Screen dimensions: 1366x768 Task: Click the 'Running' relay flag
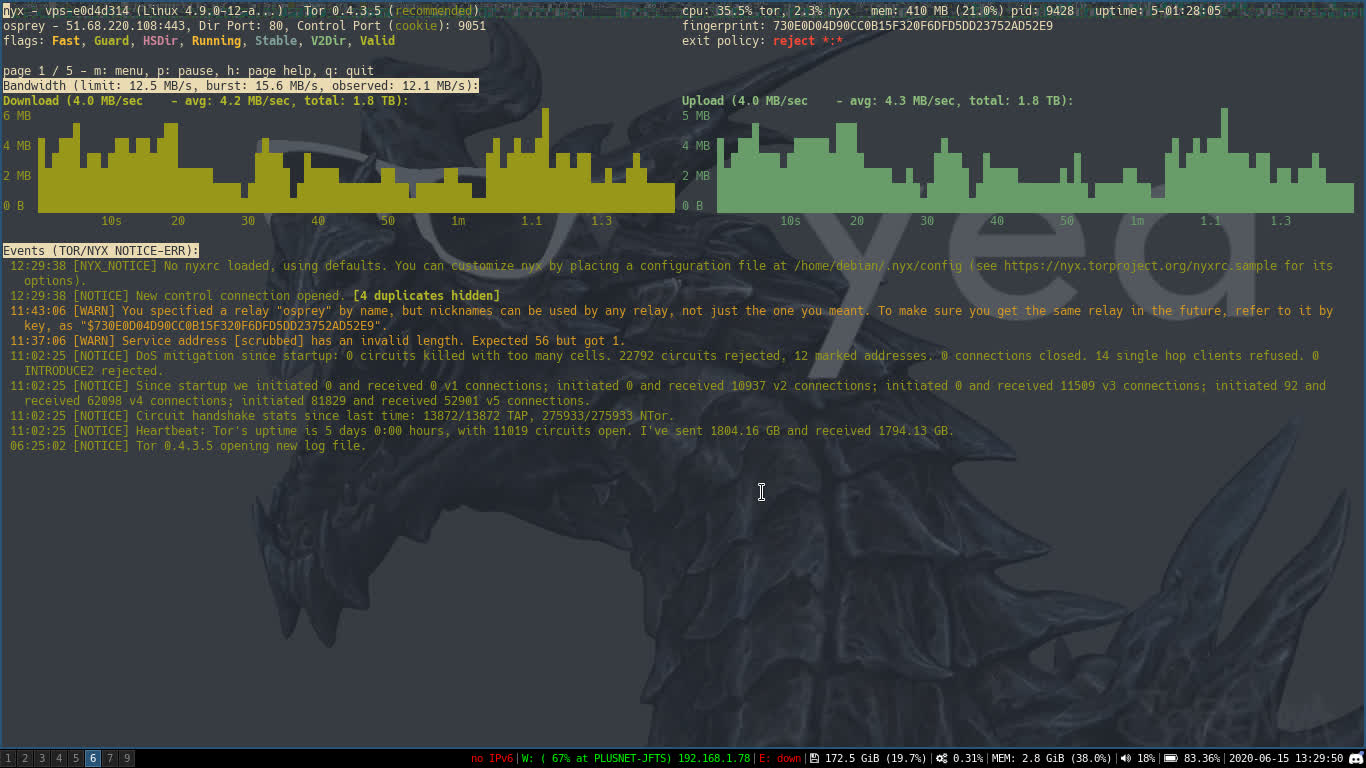point(216,41)
